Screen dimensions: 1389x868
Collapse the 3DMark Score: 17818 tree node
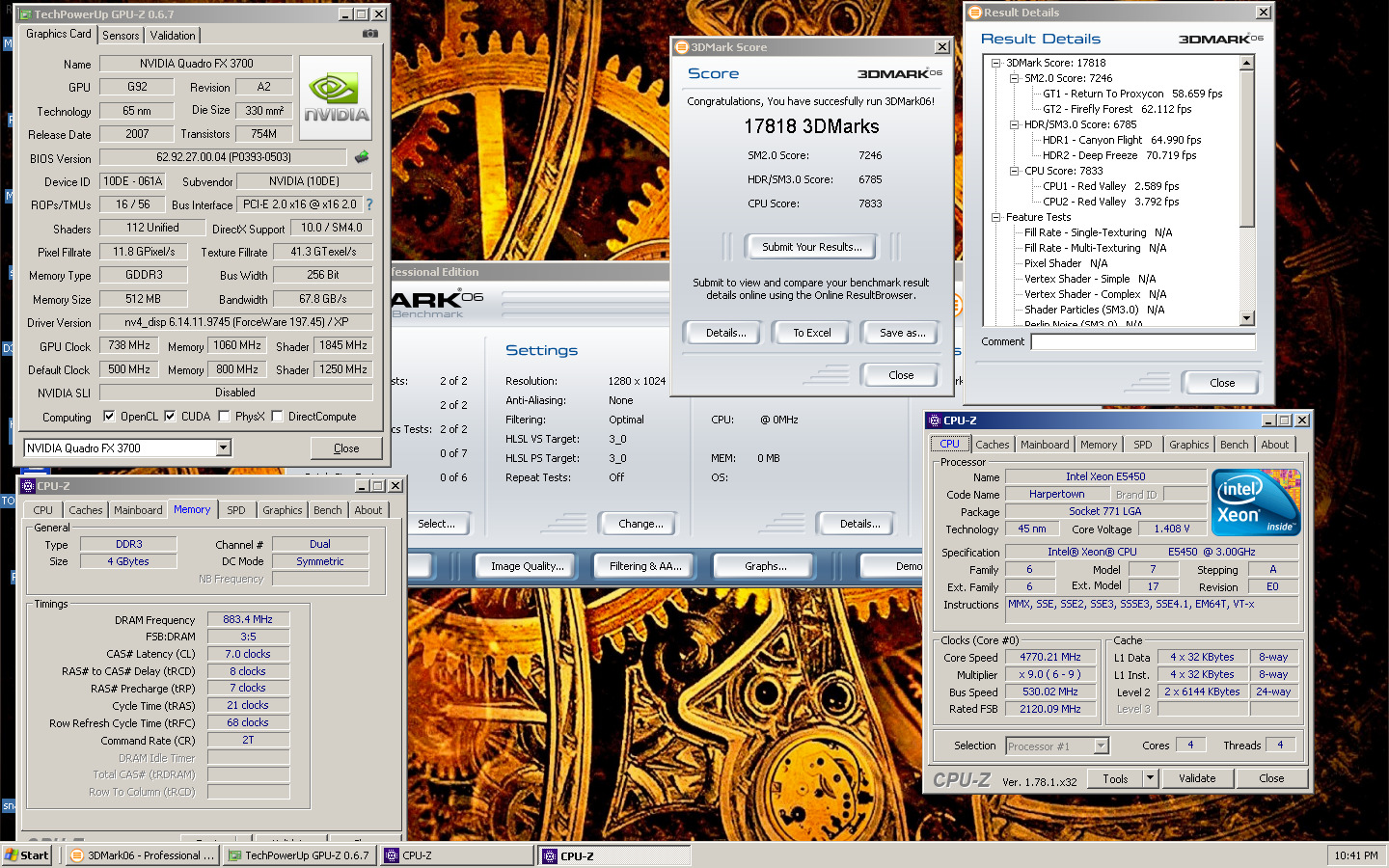tap(996, 63)
